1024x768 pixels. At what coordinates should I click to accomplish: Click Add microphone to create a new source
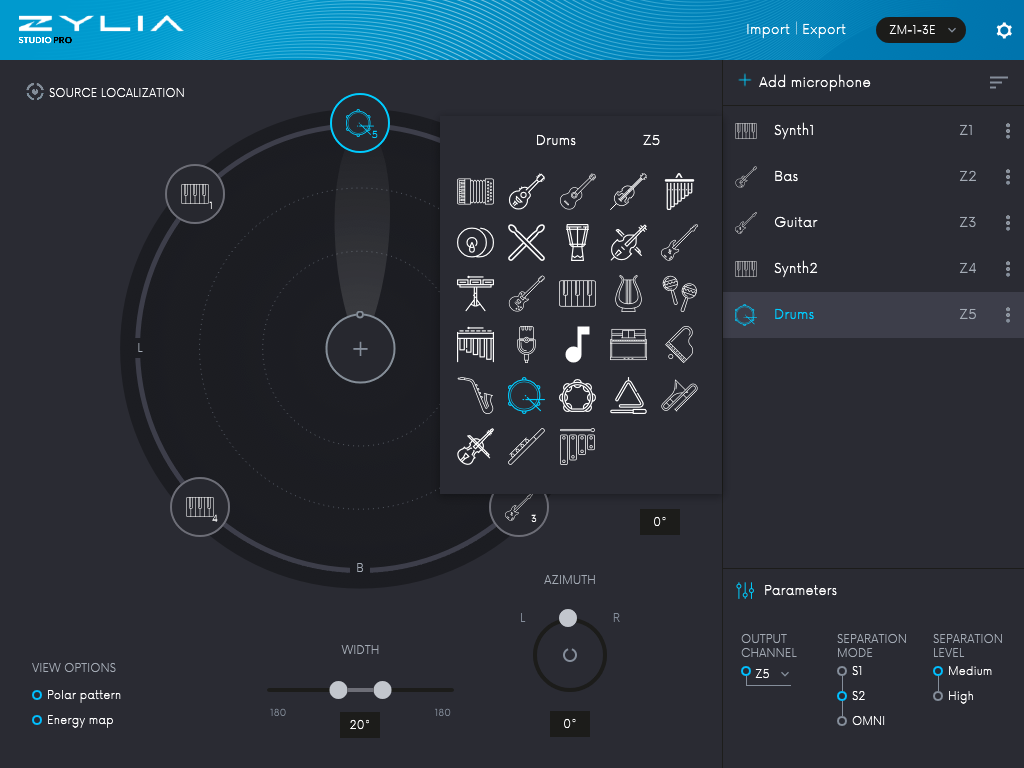click(x=806, y=81)
